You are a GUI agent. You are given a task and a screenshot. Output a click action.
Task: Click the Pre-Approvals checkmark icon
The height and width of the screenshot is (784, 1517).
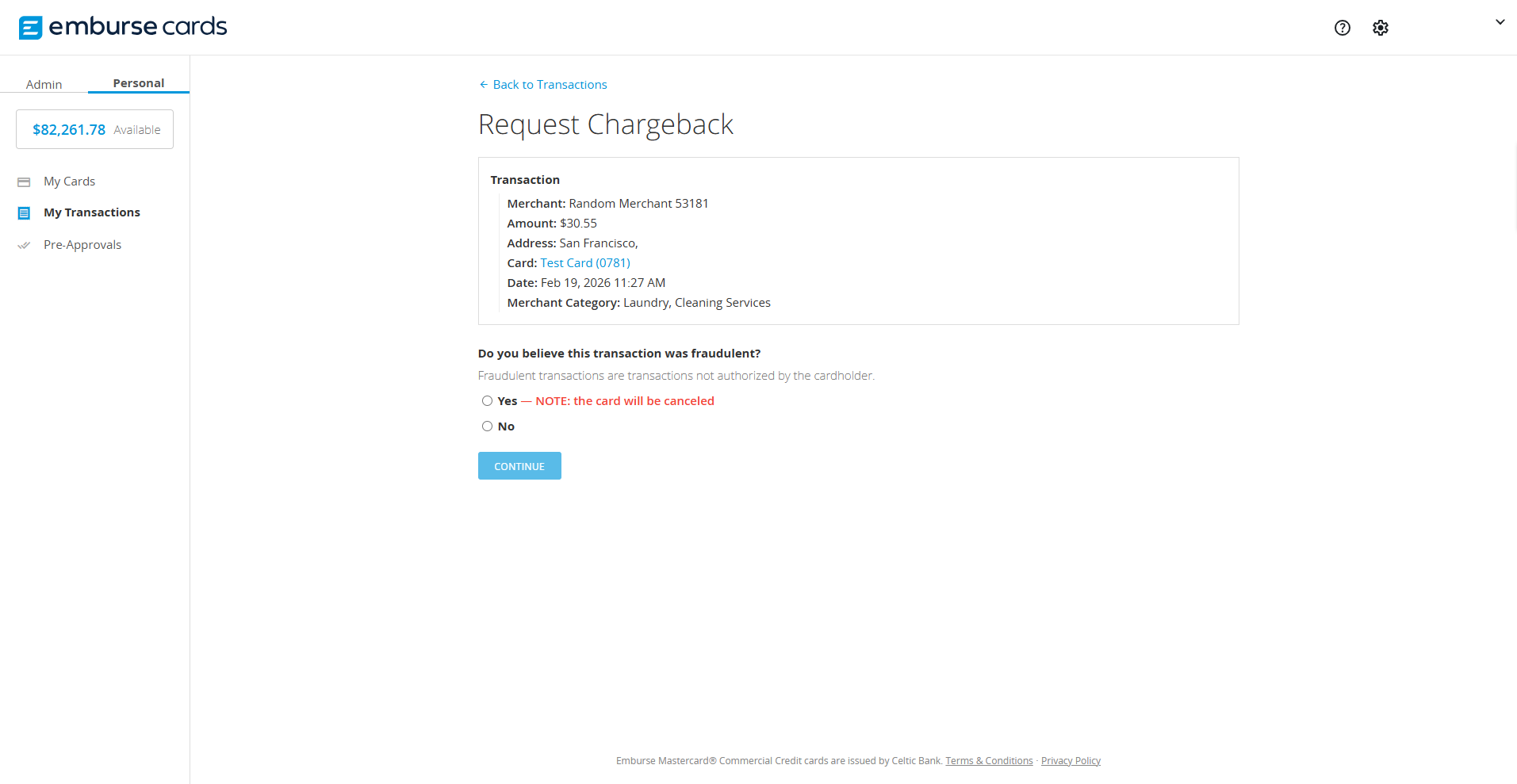click(x=24, y=245)
